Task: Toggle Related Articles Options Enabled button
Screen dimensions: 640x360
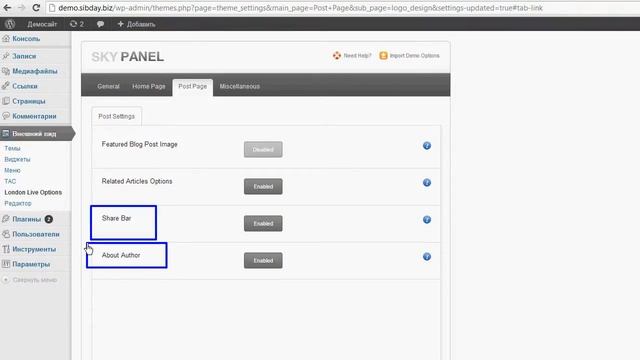Action: 263,187
